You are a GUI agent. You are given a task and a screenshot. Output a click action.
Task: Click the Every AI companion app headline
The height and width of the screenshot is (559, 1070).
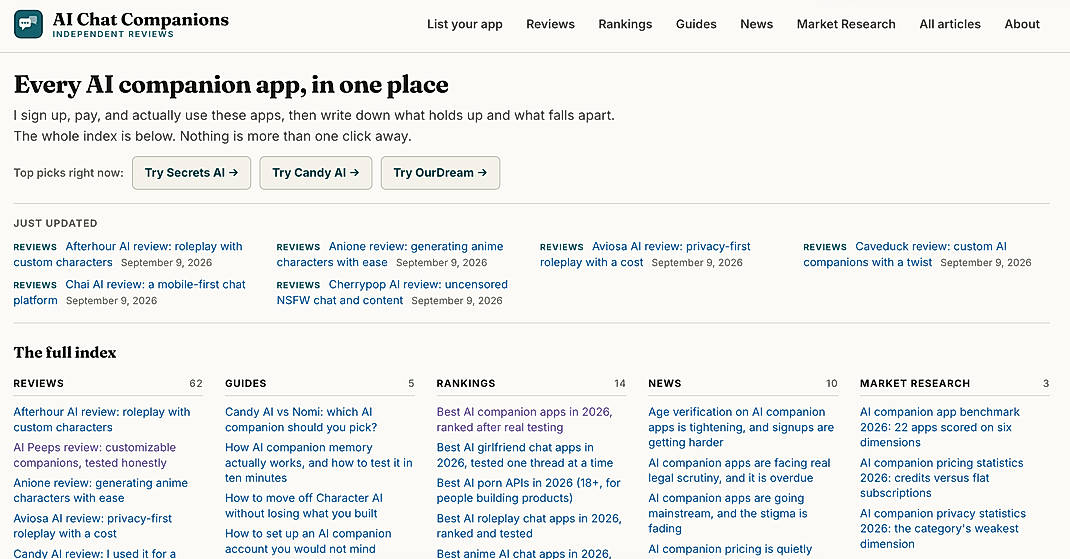click(231, 85)
